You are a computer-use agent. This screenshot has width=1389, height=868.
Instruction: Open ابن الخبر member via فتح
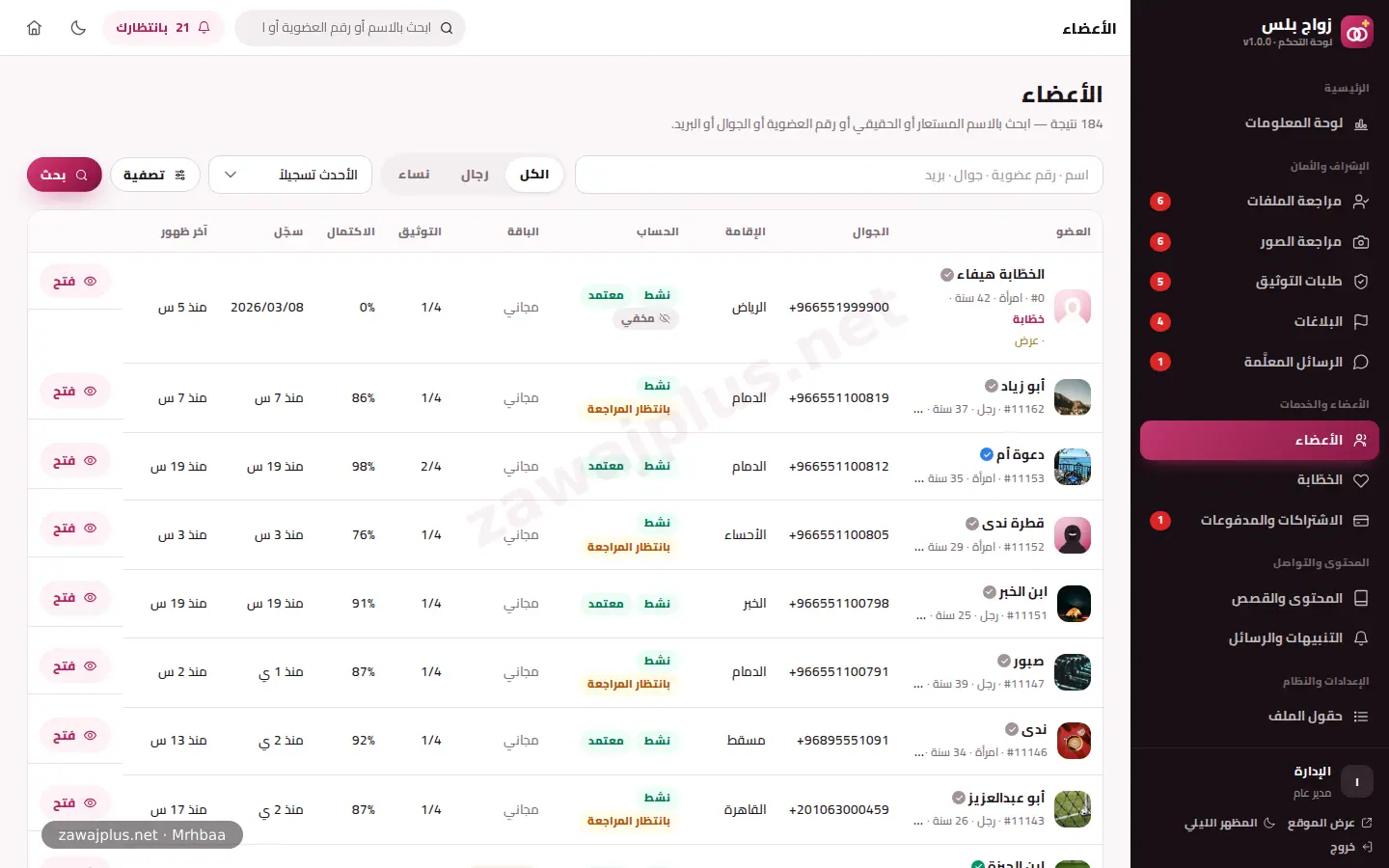click(x=75, y=598)
